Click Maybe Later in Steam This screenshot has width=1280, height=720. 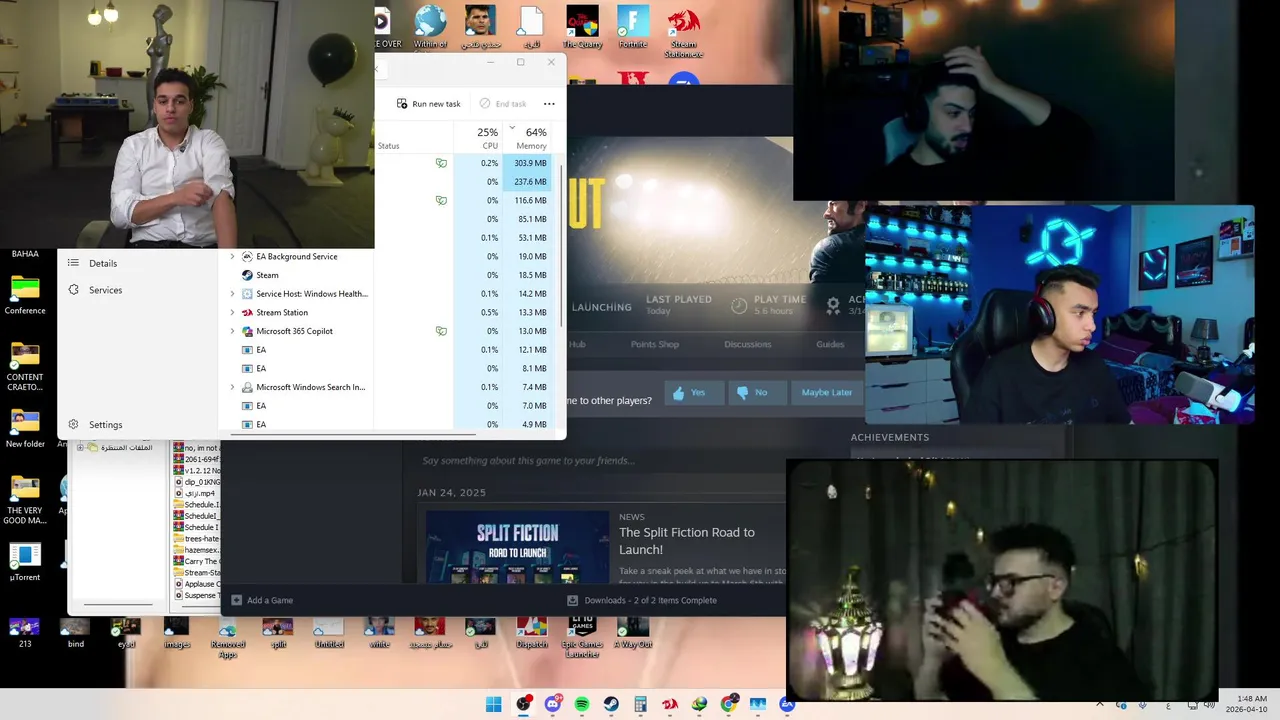(826, 393)
